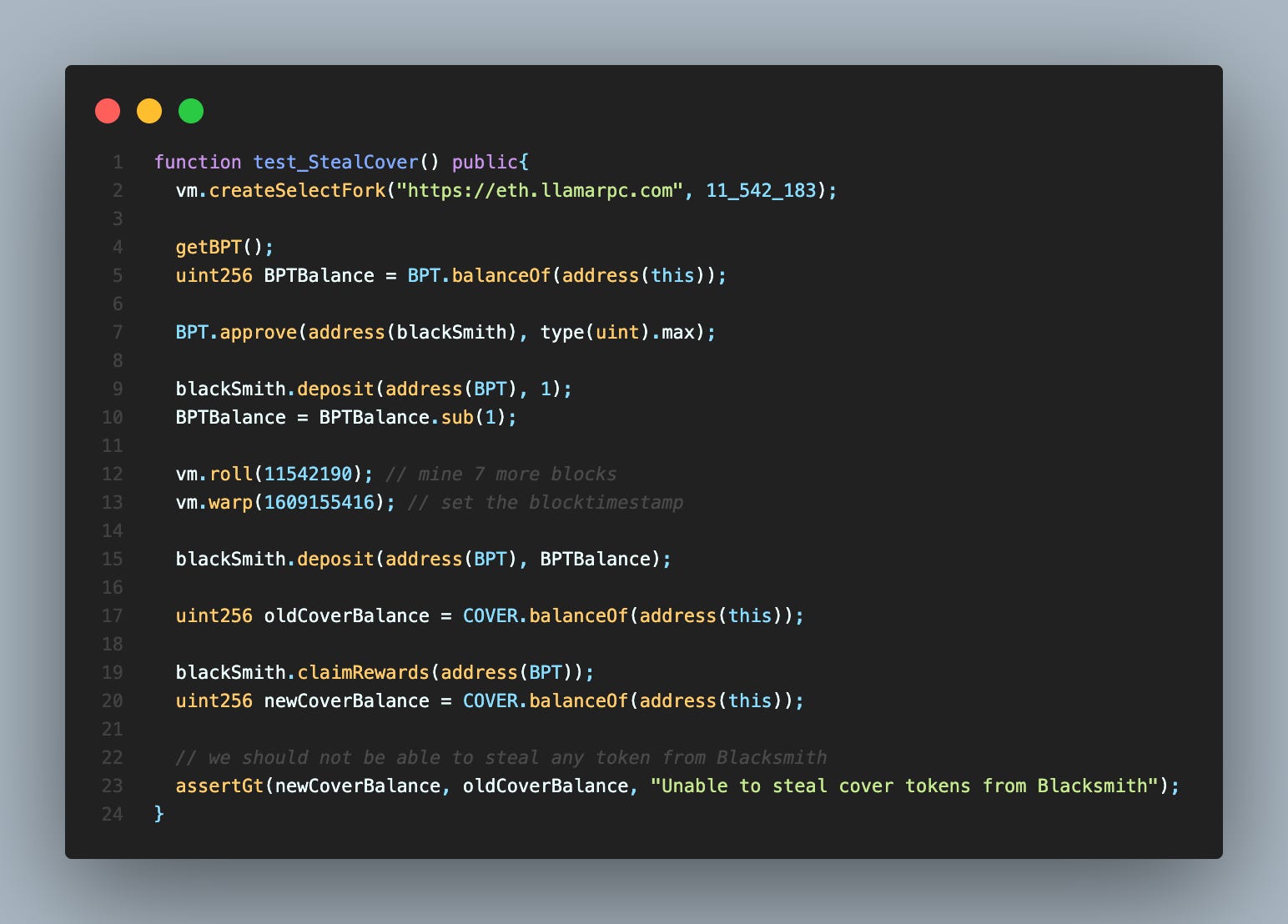Click line number 23
The height and width of the screenshot is (924, 1288).
113,786
